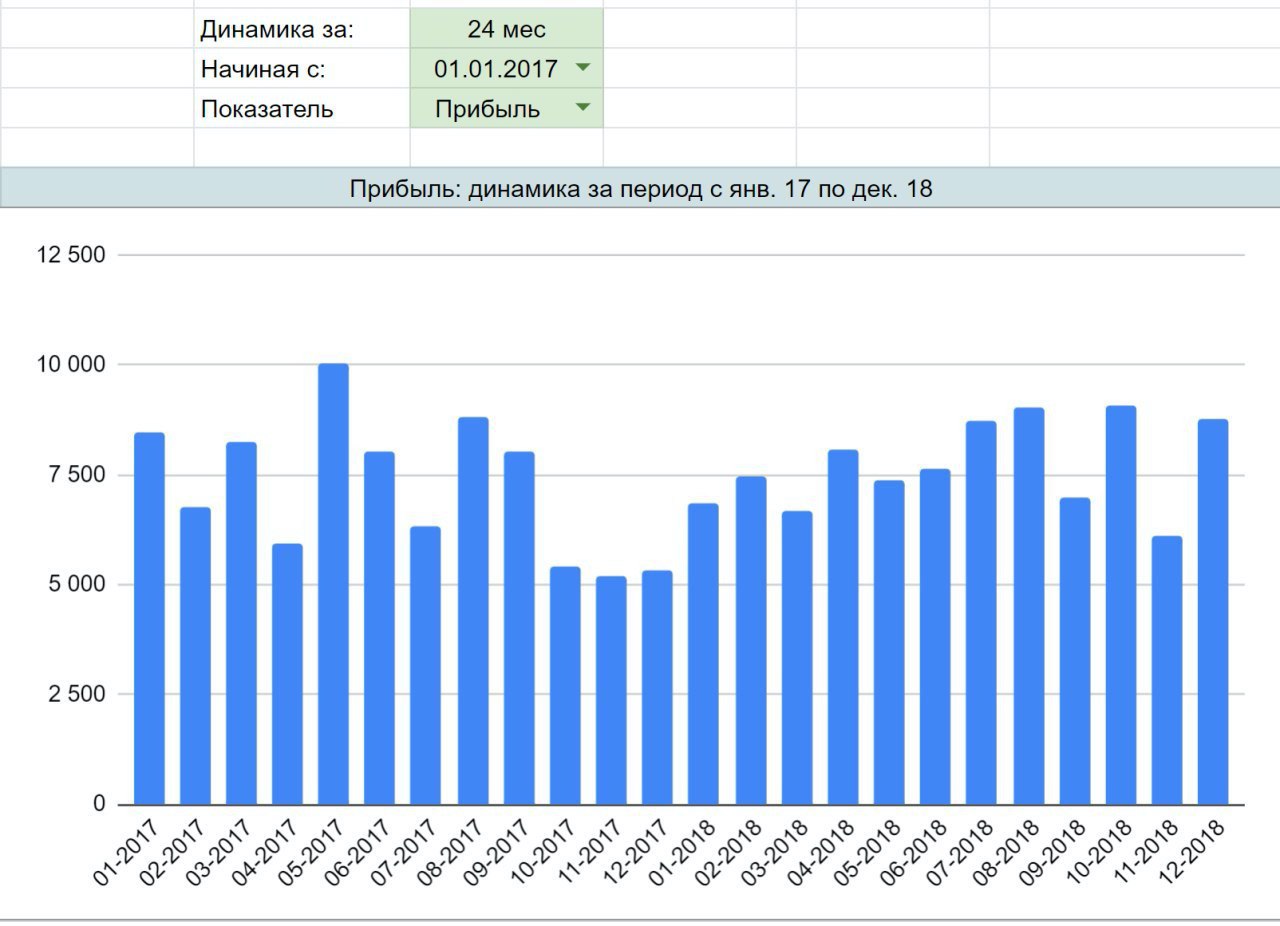Select the 'Показатель' label cell
Viewport: 1280px width, 926px height.
tap(302, 109)
